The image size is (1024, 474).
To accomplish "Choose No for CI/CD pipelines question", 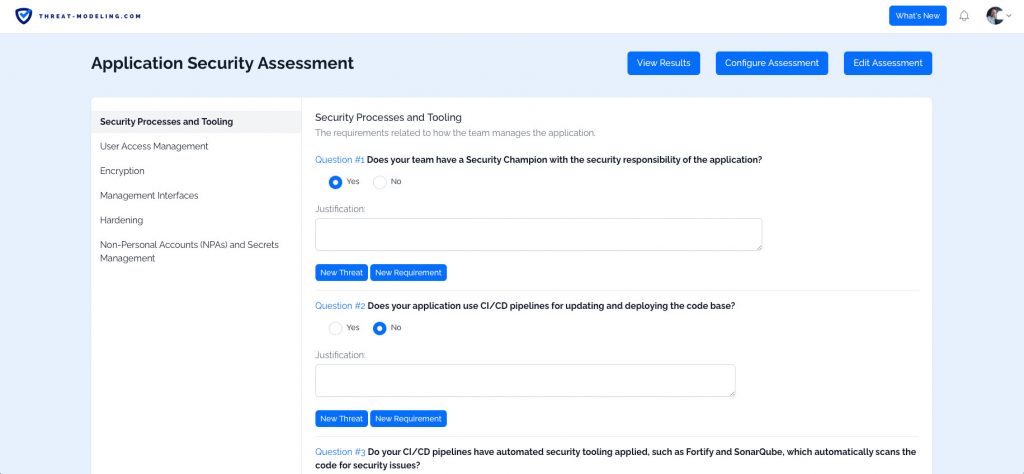I will point(380,328).
